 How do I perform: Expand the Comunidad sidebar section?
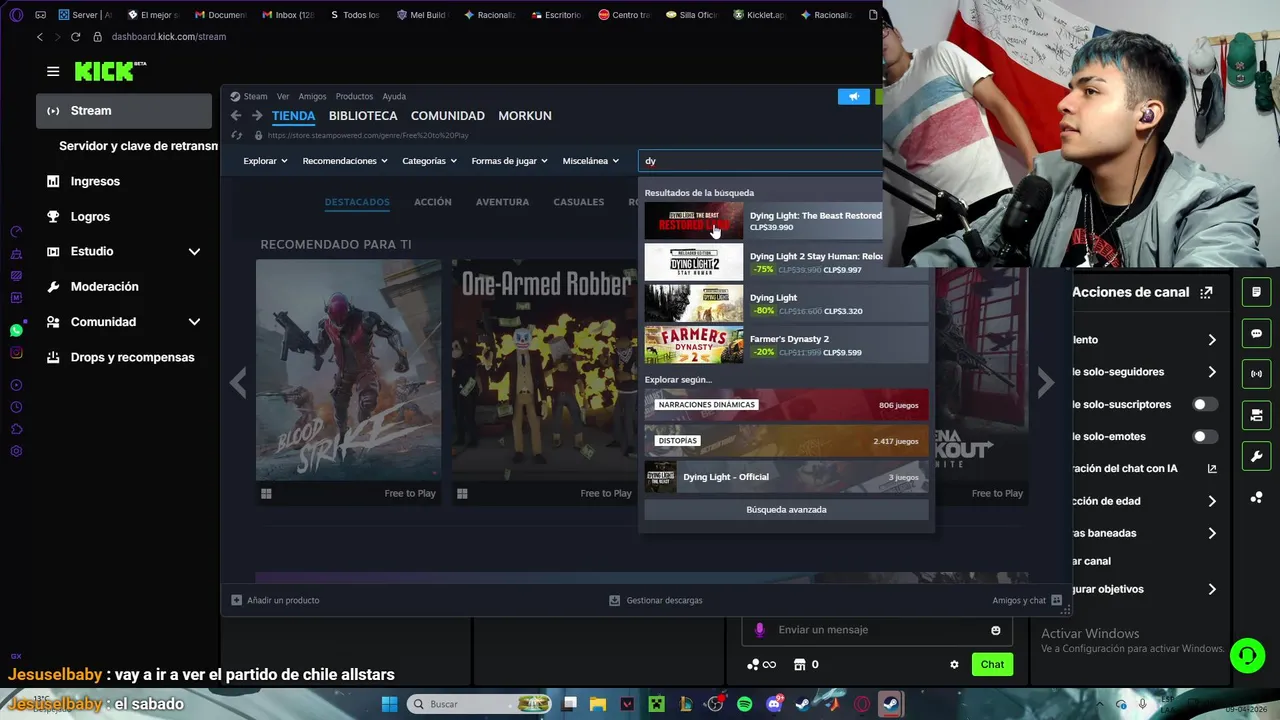tap(194, 322)
